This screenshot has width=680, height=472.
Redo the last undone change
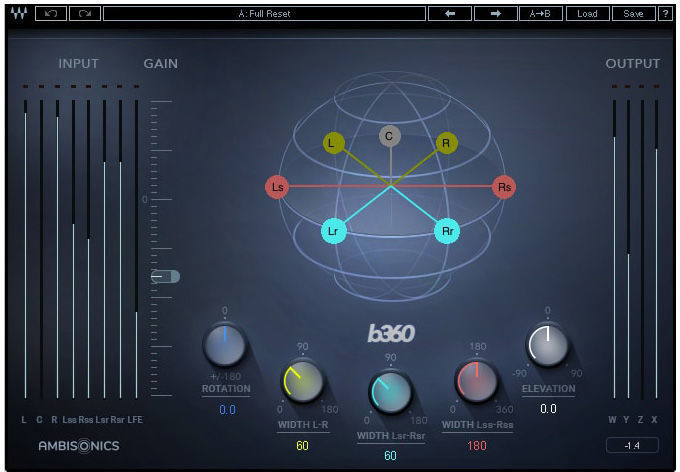click(85, 13)
